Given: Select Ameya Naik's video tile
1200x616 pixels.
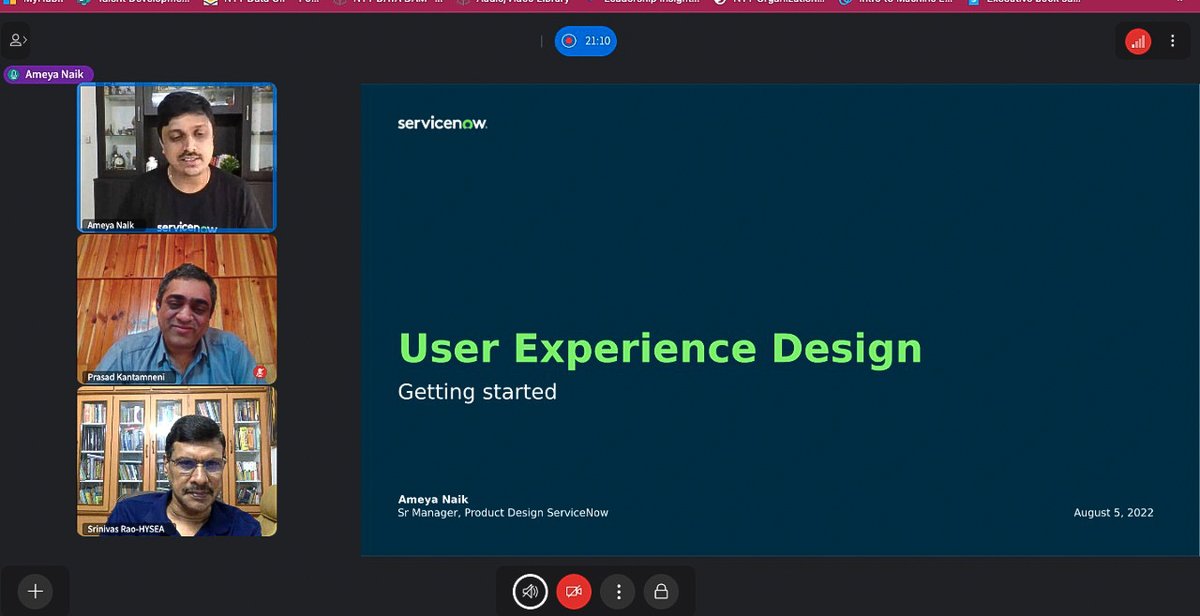Looking at the screenshot, I should click(x=177, y=158).
